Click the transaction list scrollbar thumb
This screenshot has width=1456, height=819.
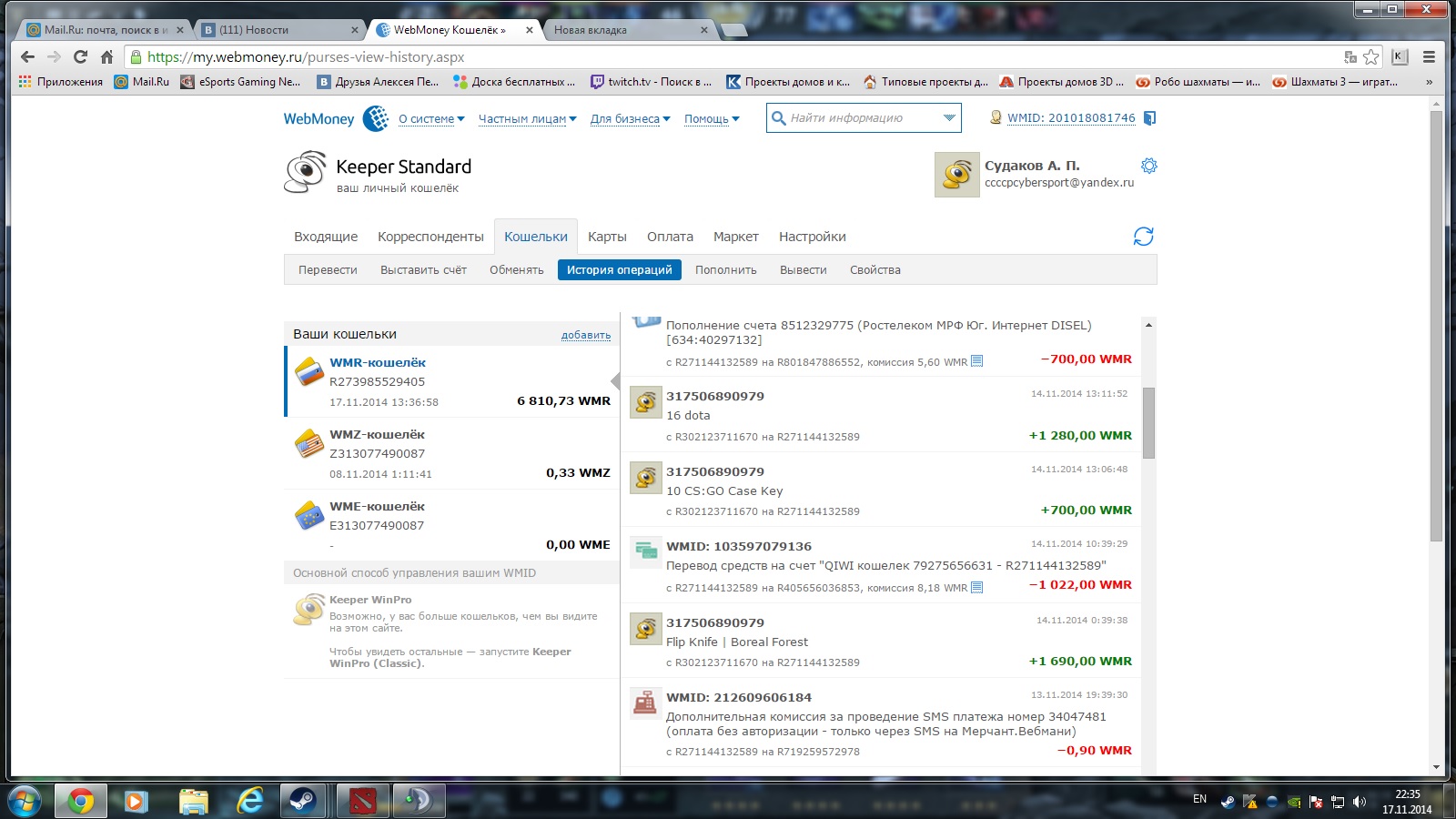click(1148, 423)
